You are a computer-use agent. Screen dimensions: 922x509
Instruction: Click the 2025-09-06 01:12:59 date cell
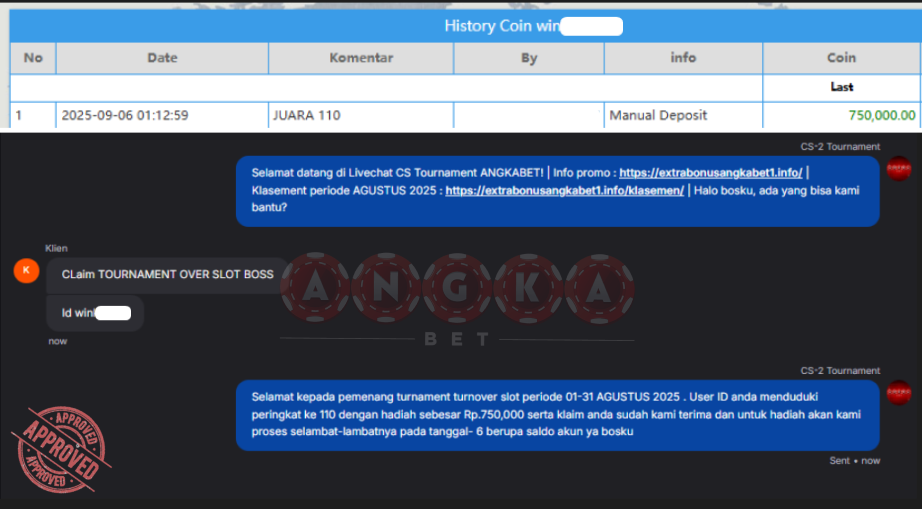point(162,115)
